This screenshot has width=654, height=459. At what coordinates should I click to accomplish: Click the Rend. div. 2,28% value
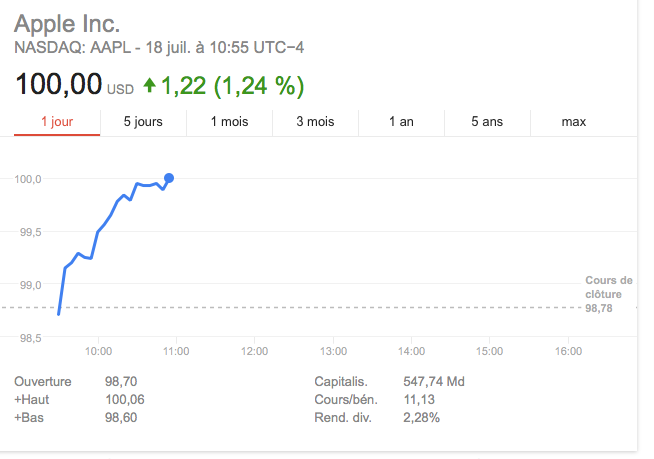tap(421, 417)
